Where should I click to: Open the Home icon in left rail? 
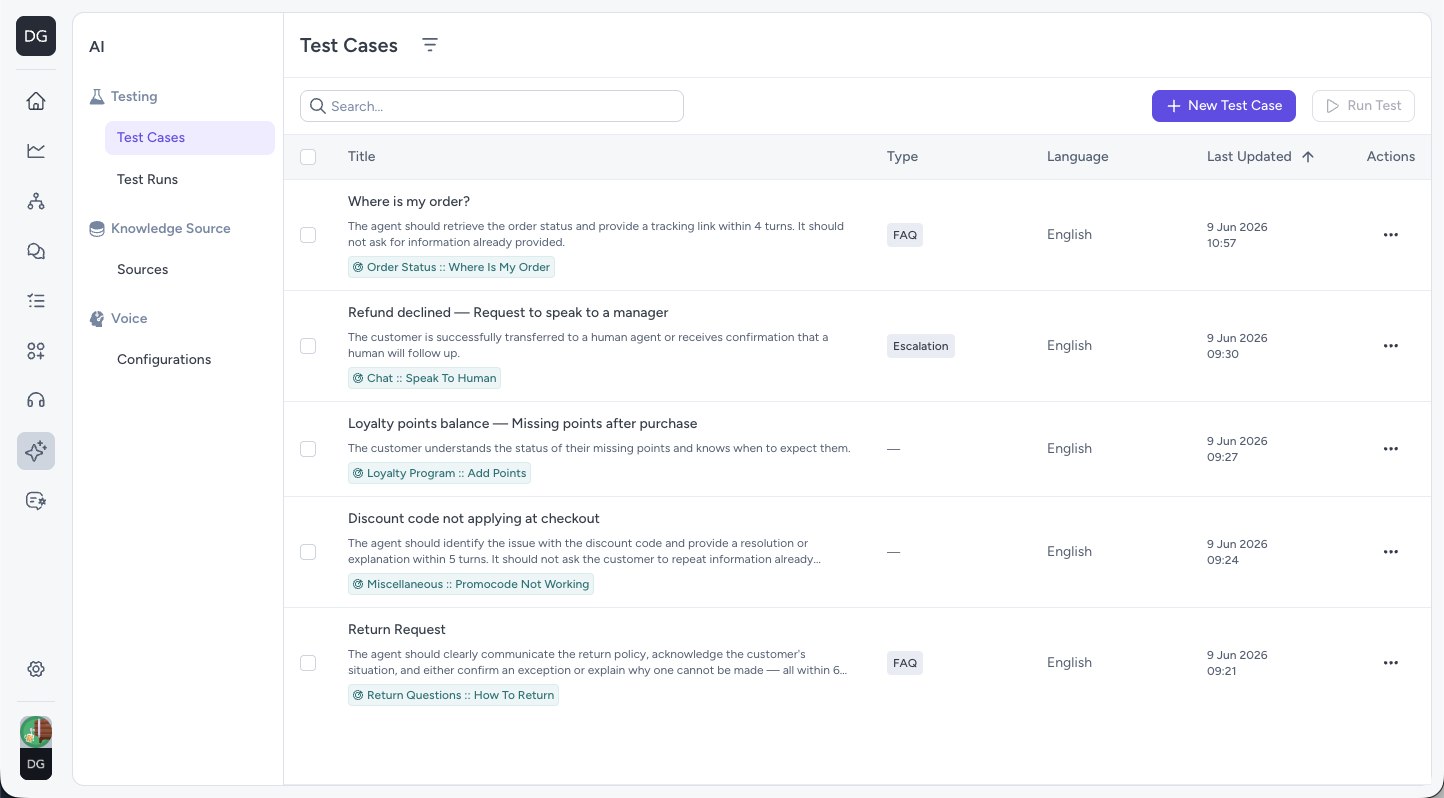[x=36, y=100]
